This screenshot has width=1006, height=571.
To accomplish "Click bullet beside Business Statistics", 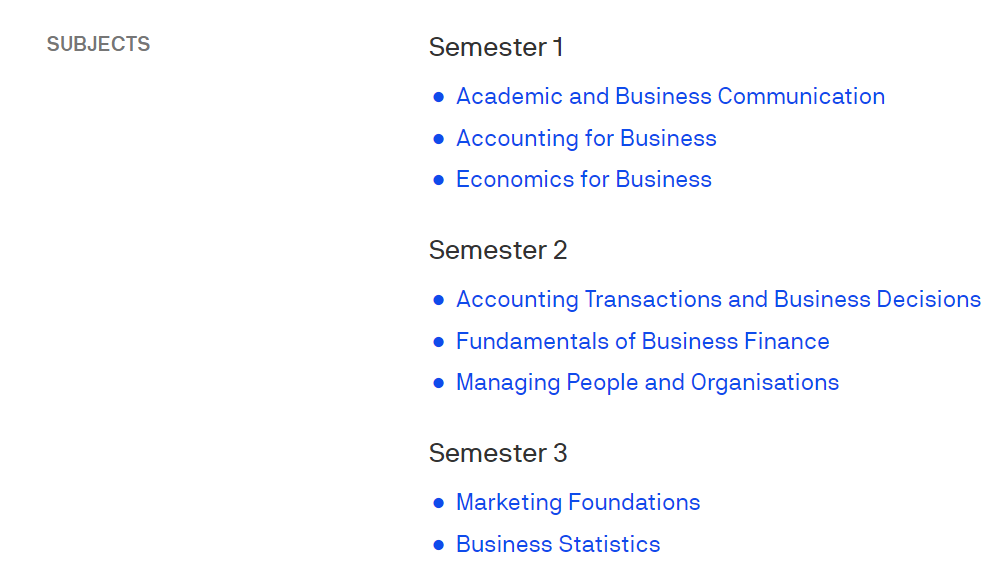I will pos(439,545).
